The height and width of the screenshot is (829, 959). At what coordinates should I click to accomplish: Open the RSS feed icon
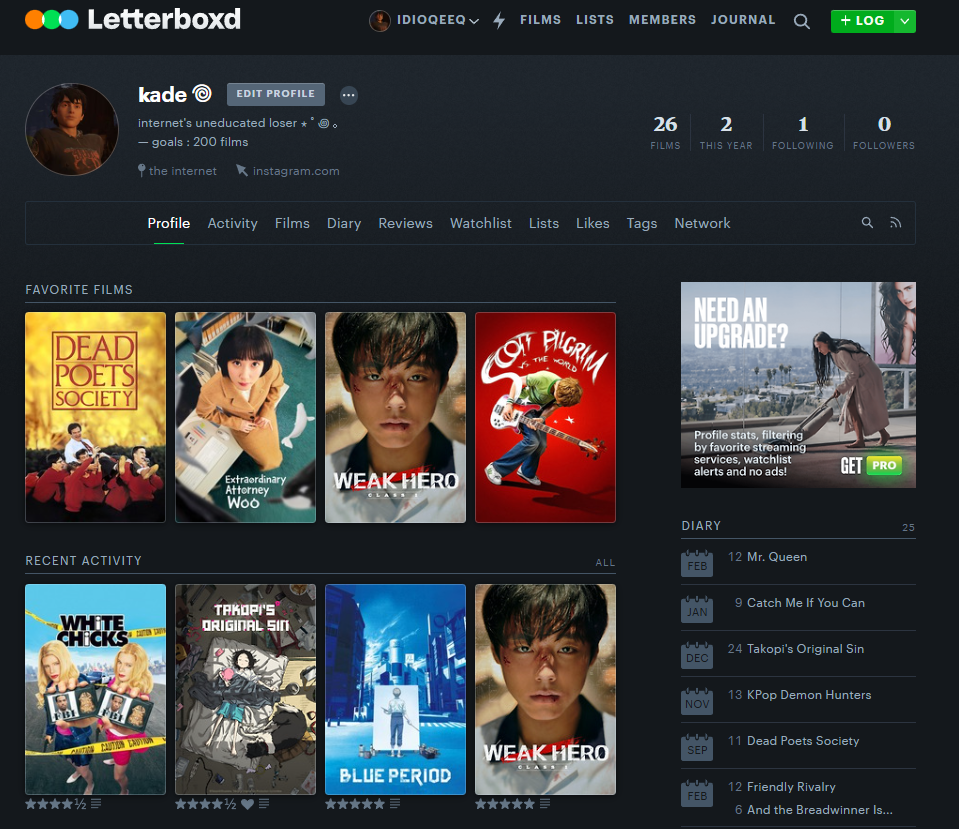point(895,223)
